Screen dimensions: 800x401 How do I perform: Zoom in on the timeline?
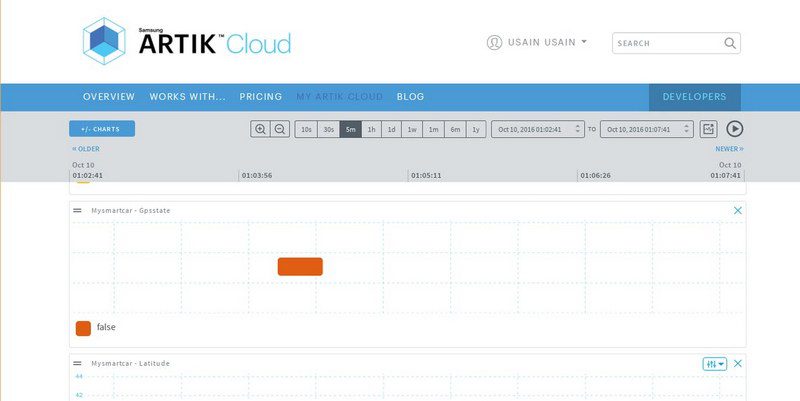(x=260, y=129)
